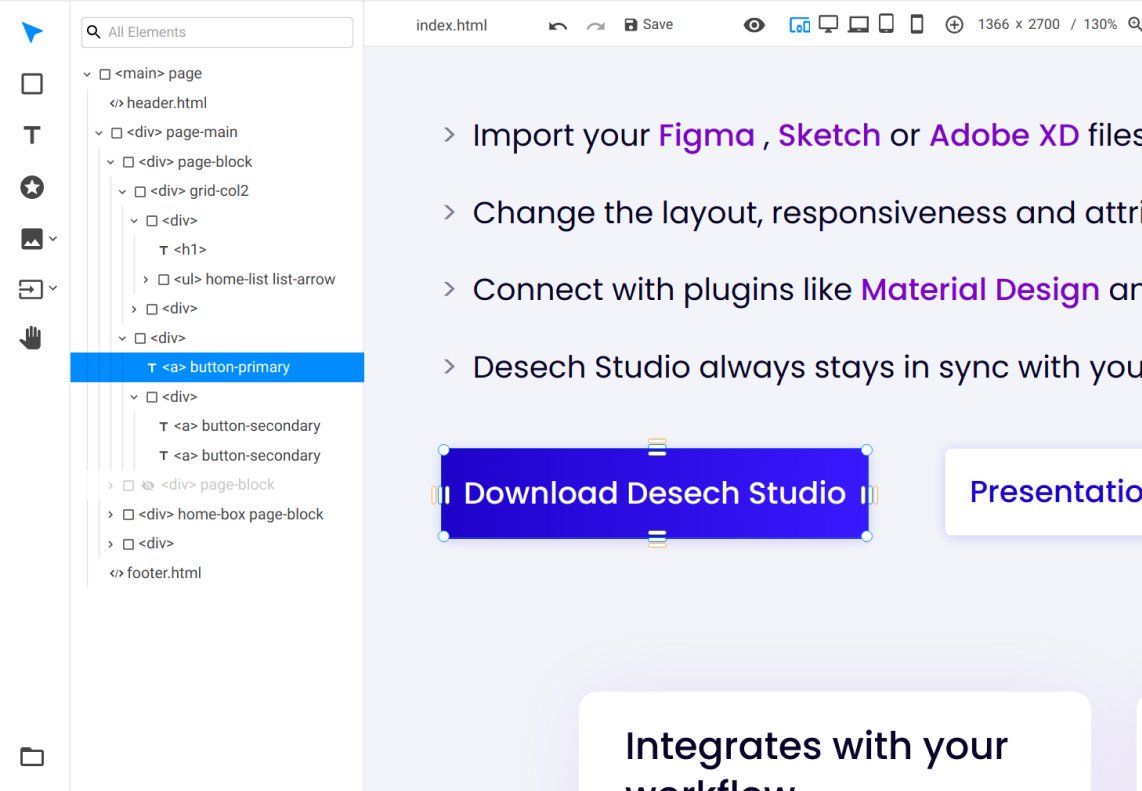Undo the last action
This screenshot has height=791, width=1142.
point(558,25)
